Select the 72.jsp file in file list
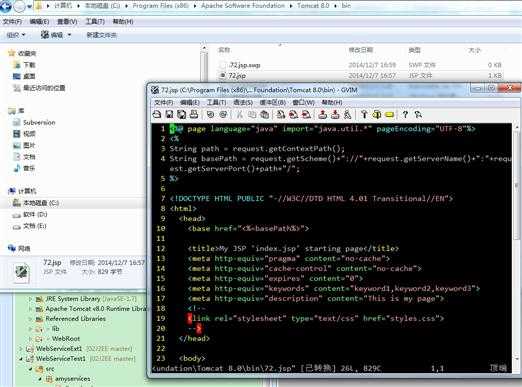Viewport: 522px width, 387px height. 359,76
